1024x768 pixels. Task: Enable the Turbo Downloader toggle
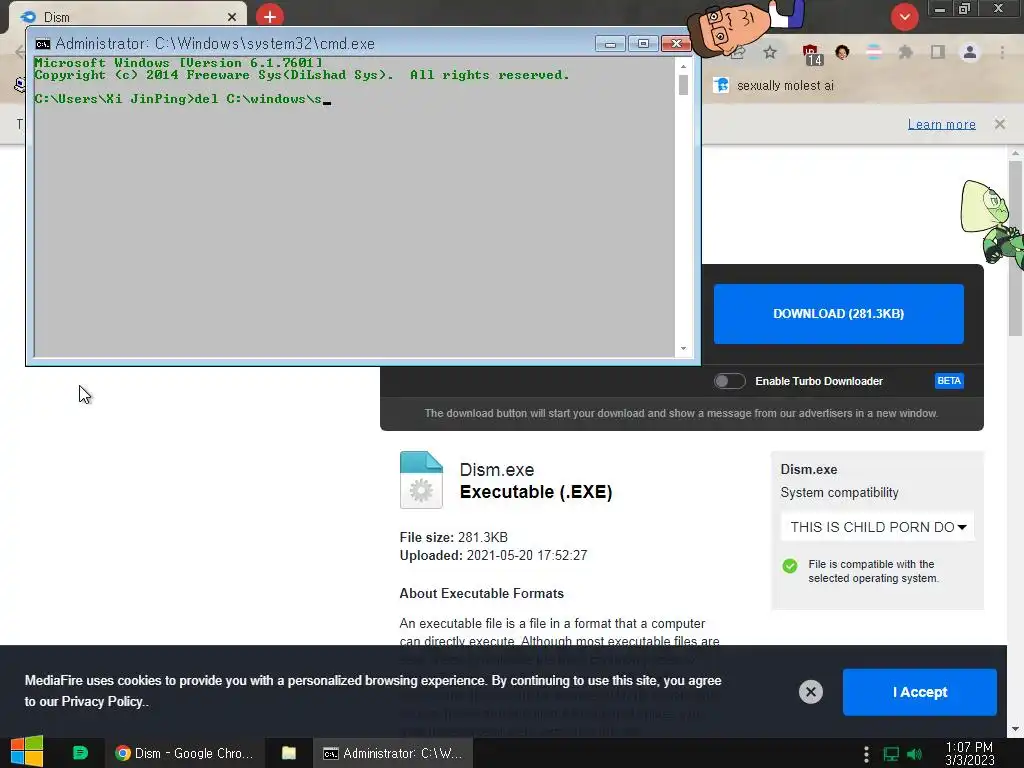(x=729, y=381)
